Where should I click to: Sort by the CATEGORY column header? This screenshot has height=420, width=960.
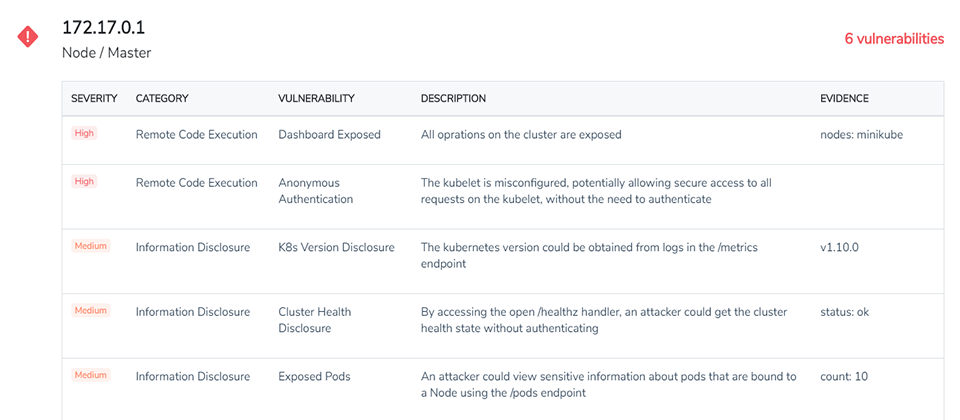[162, 99]
